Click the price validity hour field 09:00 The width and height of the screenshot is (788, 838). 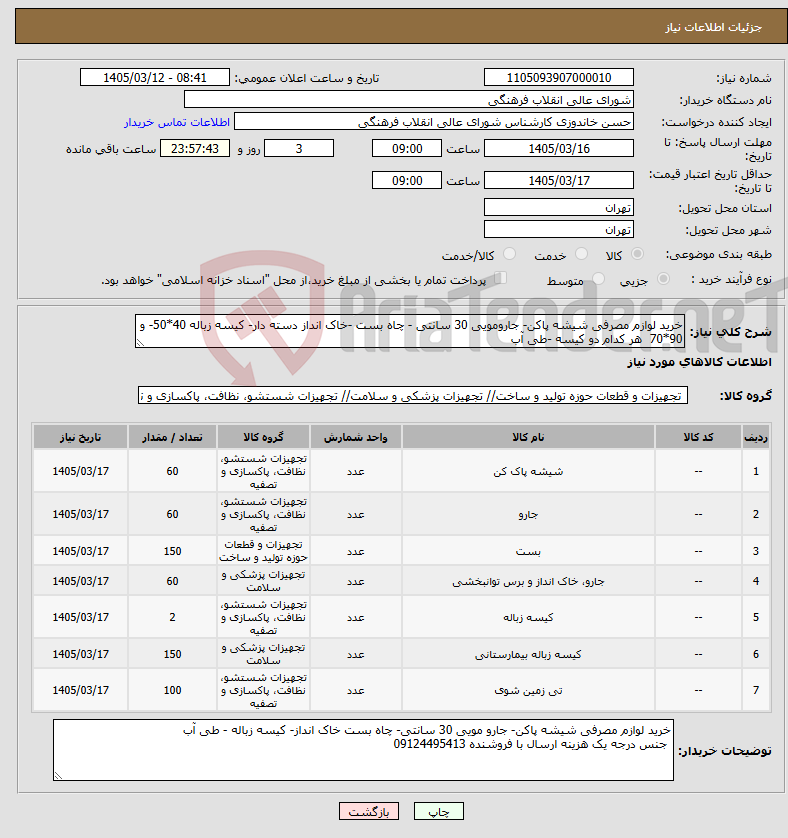pos(407,181)
